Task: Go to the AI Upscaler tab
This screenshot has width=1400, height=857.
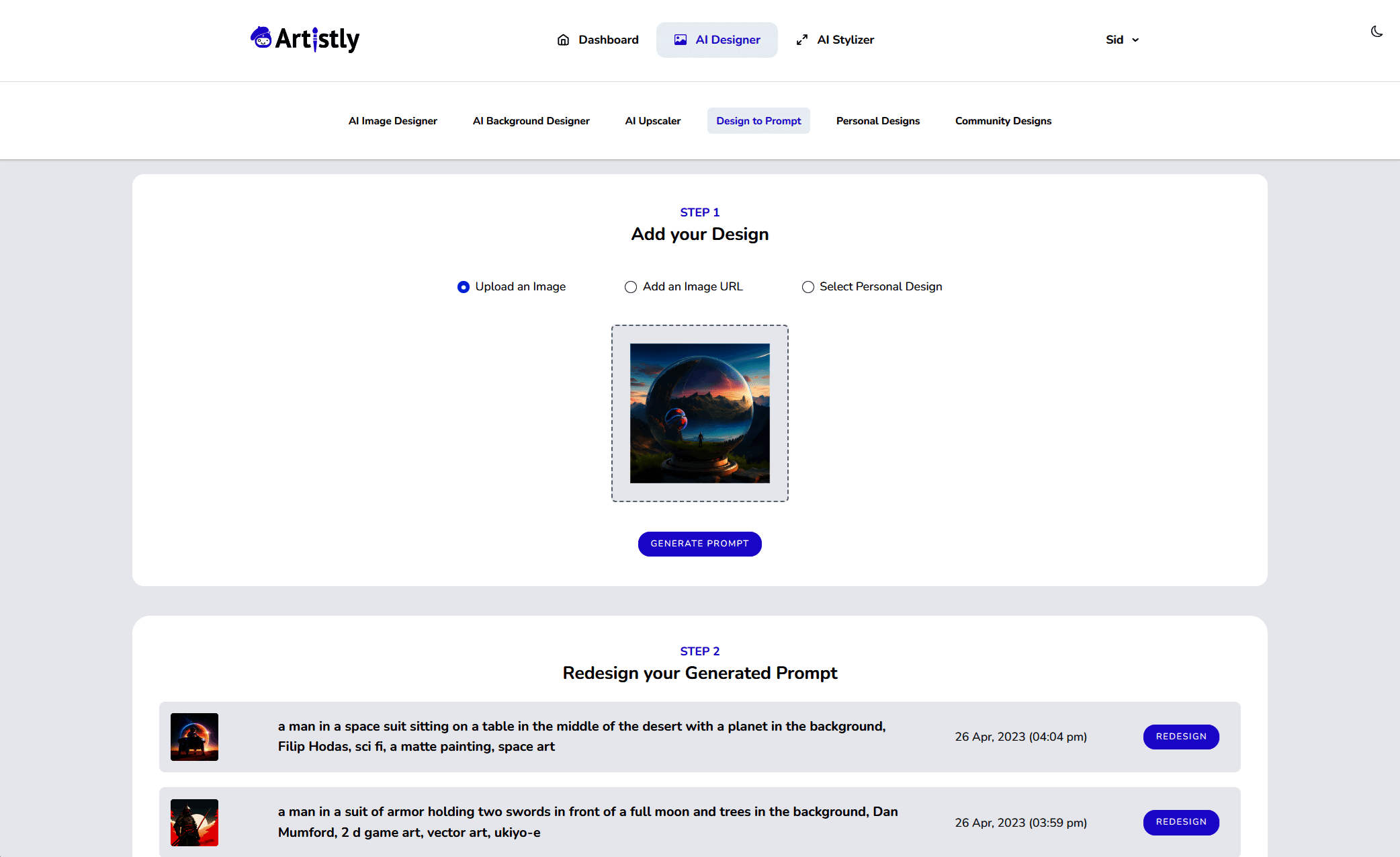Action: [652, 121]
